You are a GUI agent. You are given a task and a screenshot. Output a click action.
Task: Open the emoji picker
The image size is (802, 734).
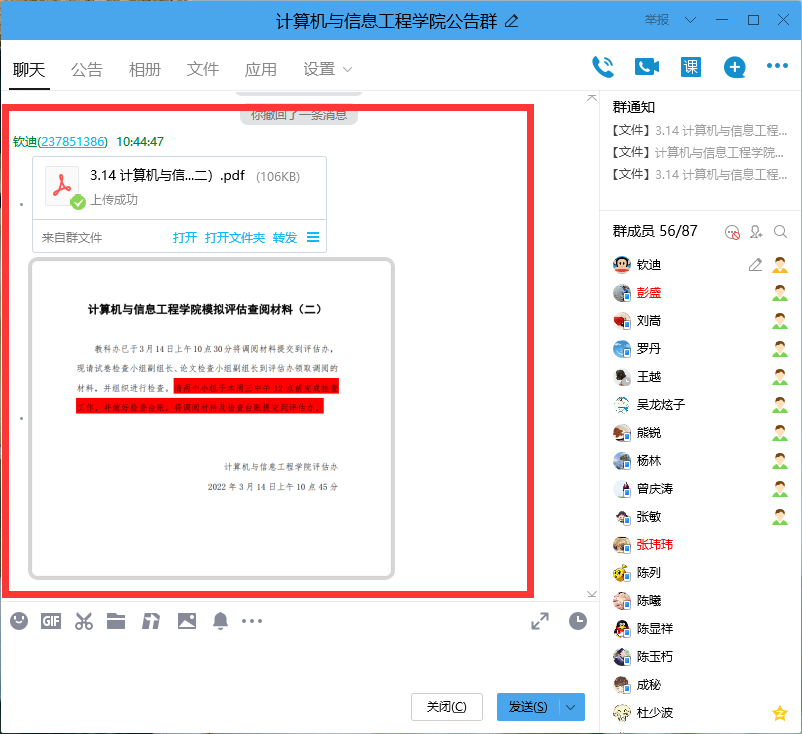(x=17, y=620)
